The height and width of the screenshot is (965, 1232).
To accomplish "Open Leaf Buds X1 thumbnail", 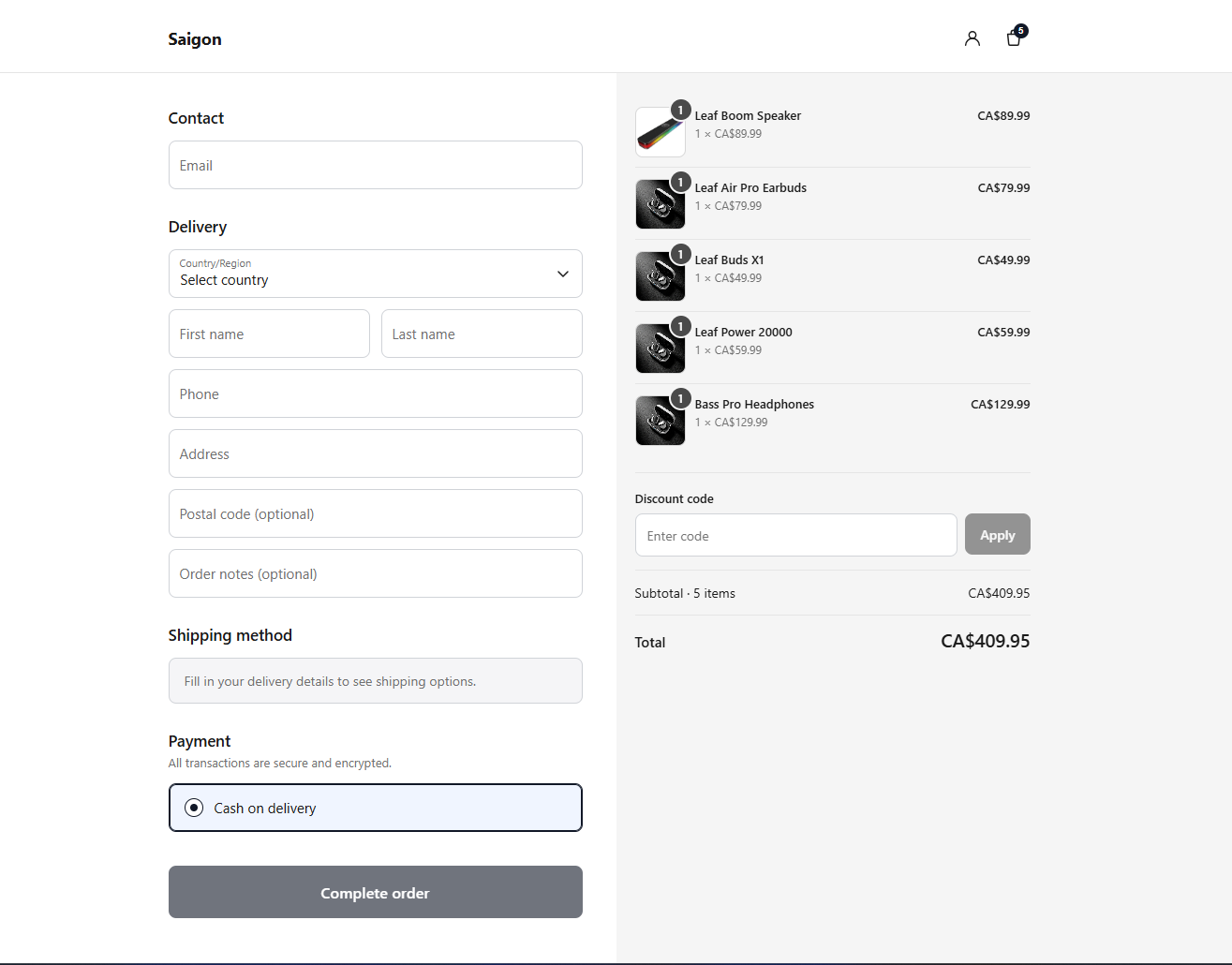I will click(x=661, y=275).
